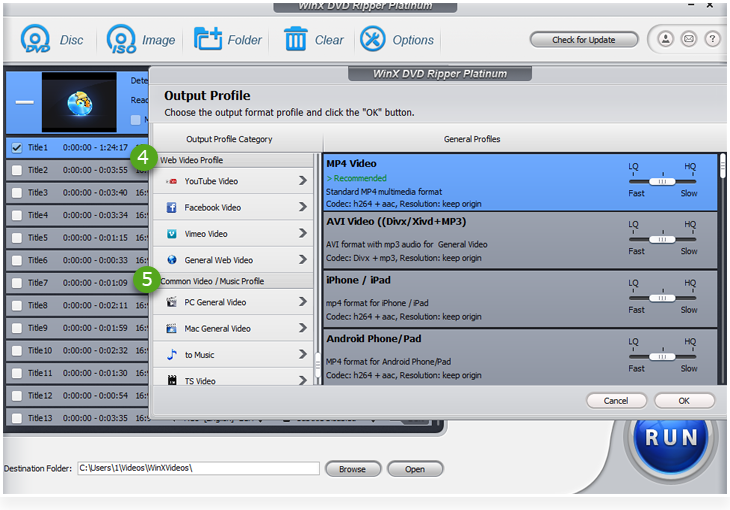The width and height of the screenshot is (730, 510).
Task: Click the Vimeo Video icon
Action: [x=172, y=234]
